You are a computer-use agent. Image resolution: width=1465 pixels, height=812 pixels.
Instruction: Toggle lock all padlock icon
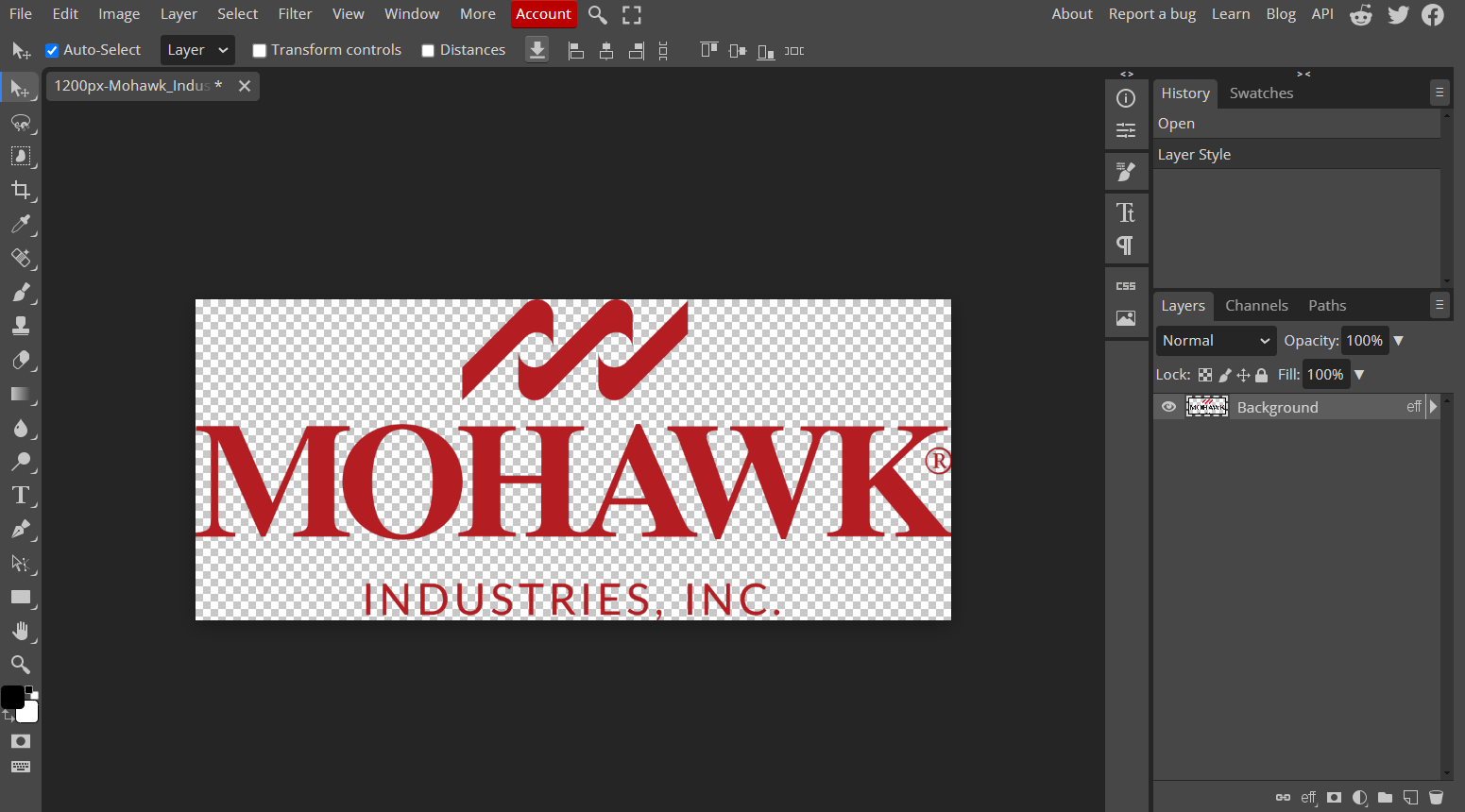(x=1261, y=375)
